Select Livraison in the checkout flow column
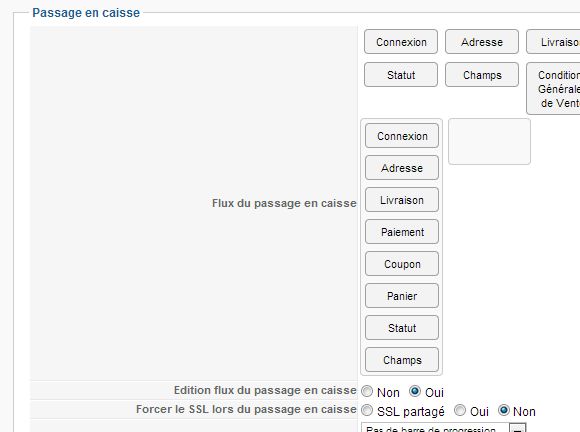Image resolution: width=580 pixels, height=432 pixels. tap(402, 200)
